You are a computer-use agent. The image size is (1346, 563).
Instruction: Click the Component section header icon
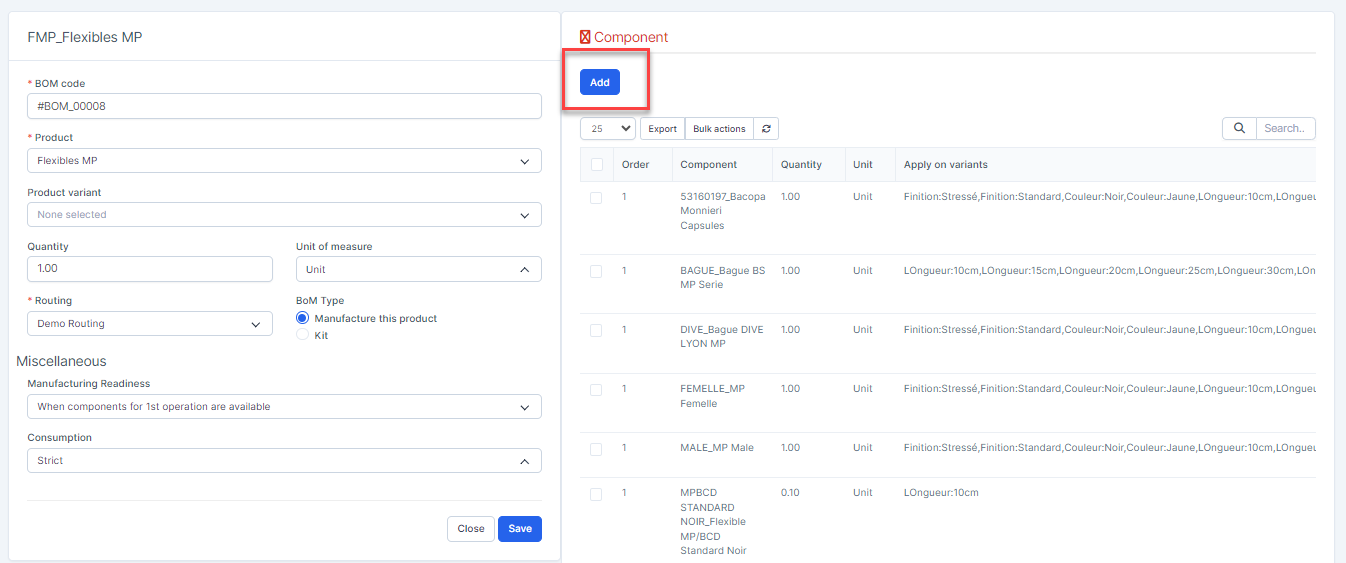pyautogui.click(x=585, y=38)
